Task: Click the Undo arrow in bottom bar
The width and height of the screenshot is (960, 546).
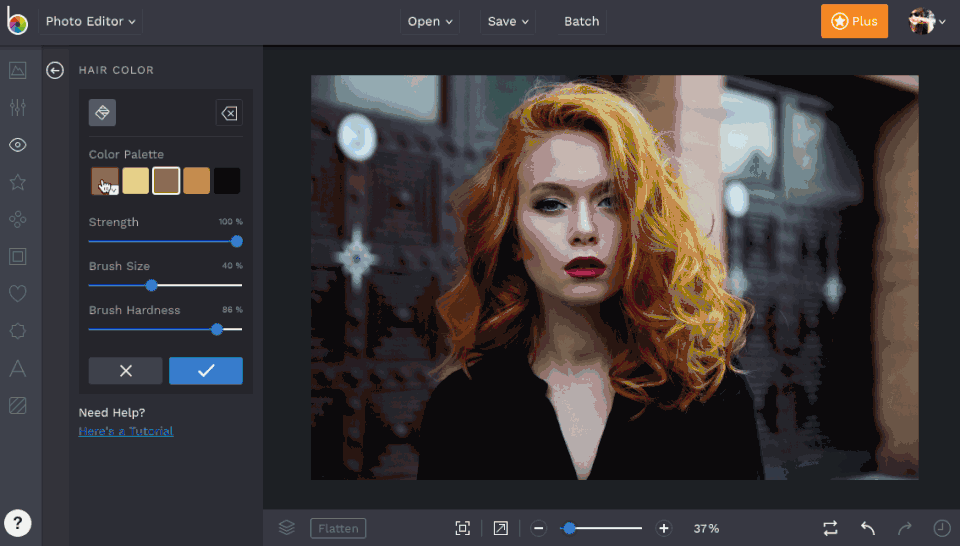Action: (868, 528)
